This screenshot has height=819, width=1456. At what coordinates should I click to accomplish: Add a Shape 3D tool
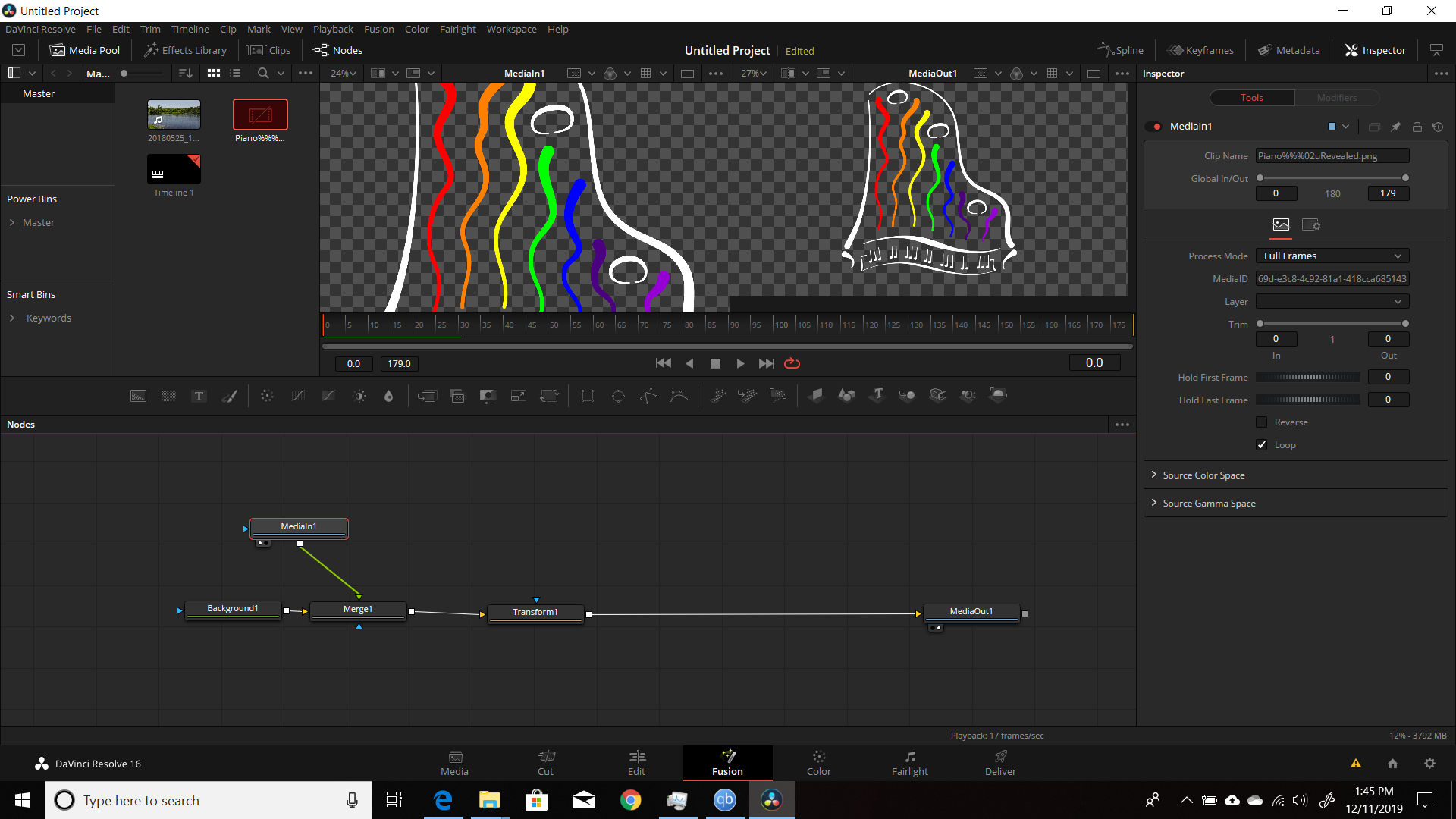tap(846, 395)
